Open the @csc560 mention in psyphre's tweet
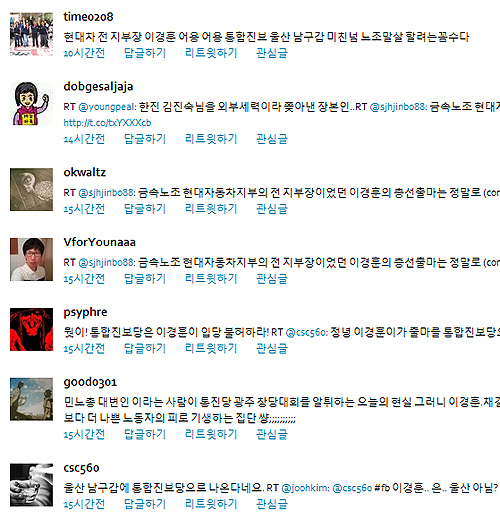 tap(307, 332)
